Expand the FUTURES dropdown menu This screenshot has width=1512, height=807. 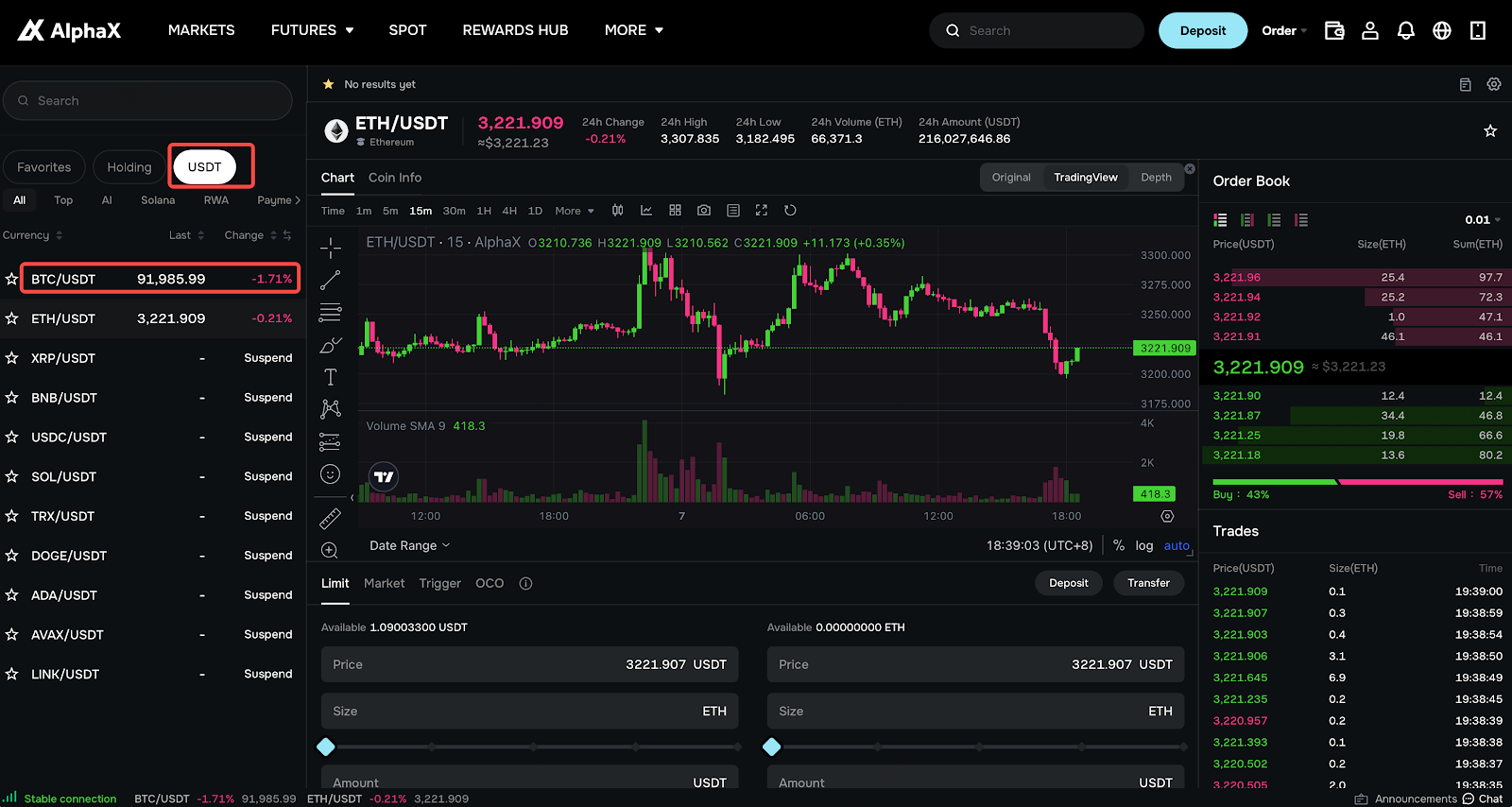[312, 30]
